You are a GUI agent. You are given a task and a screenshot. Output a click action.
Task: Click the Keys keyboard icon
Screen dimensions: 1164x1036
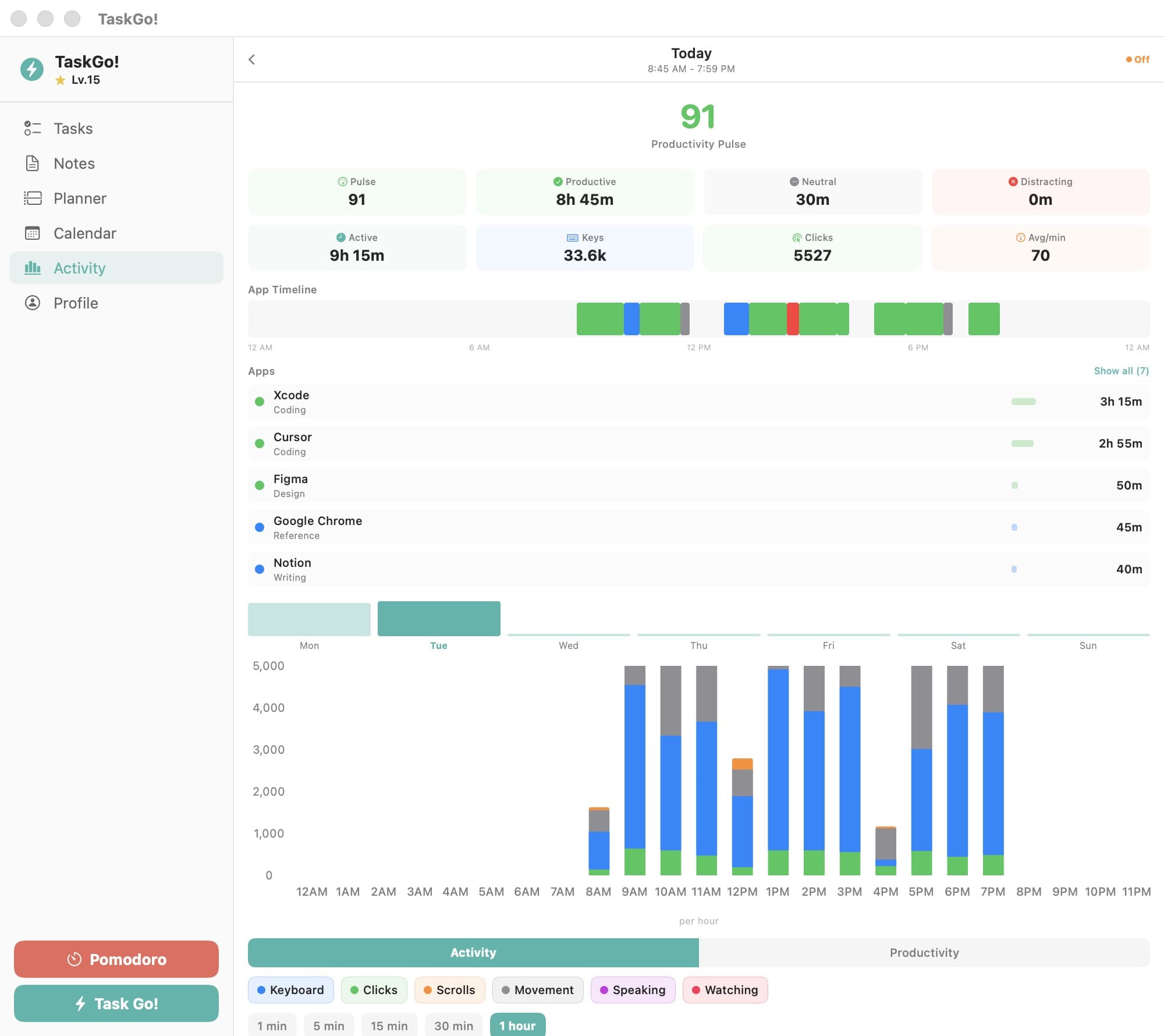[573, 237]
